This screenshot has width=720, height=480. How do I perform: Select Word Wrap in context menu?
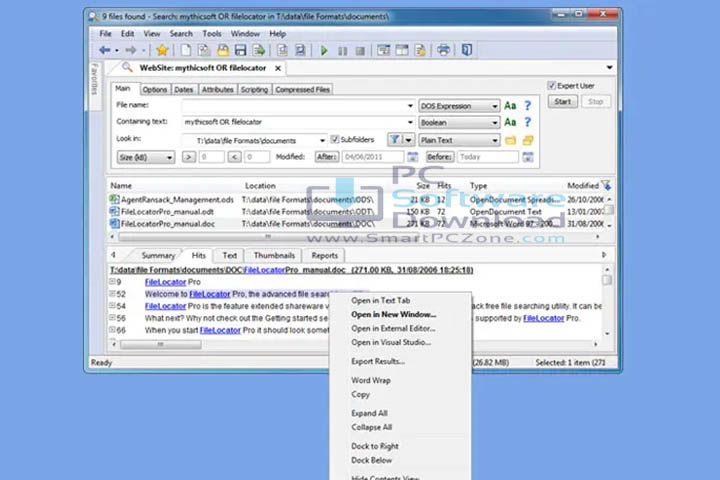point(371,380)
